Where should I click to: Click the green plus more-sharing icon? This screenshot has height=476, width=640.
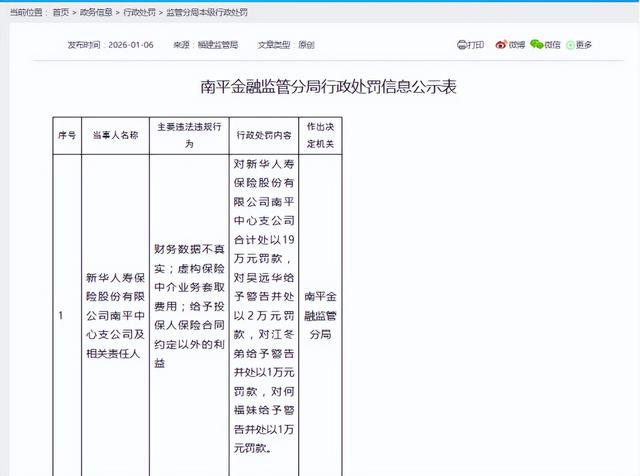[x=570, y=45]
